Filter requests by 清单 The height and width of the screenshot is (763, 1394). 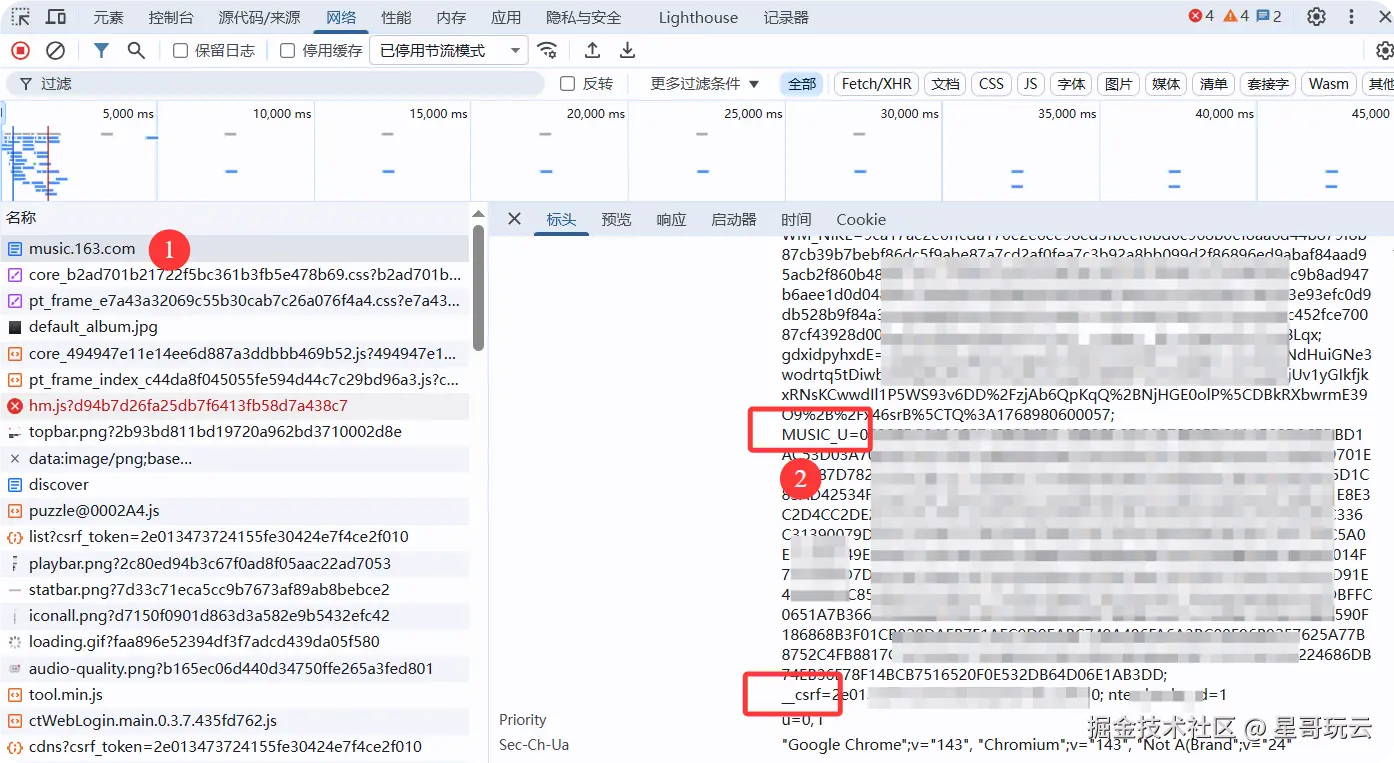pos(1213,84)
